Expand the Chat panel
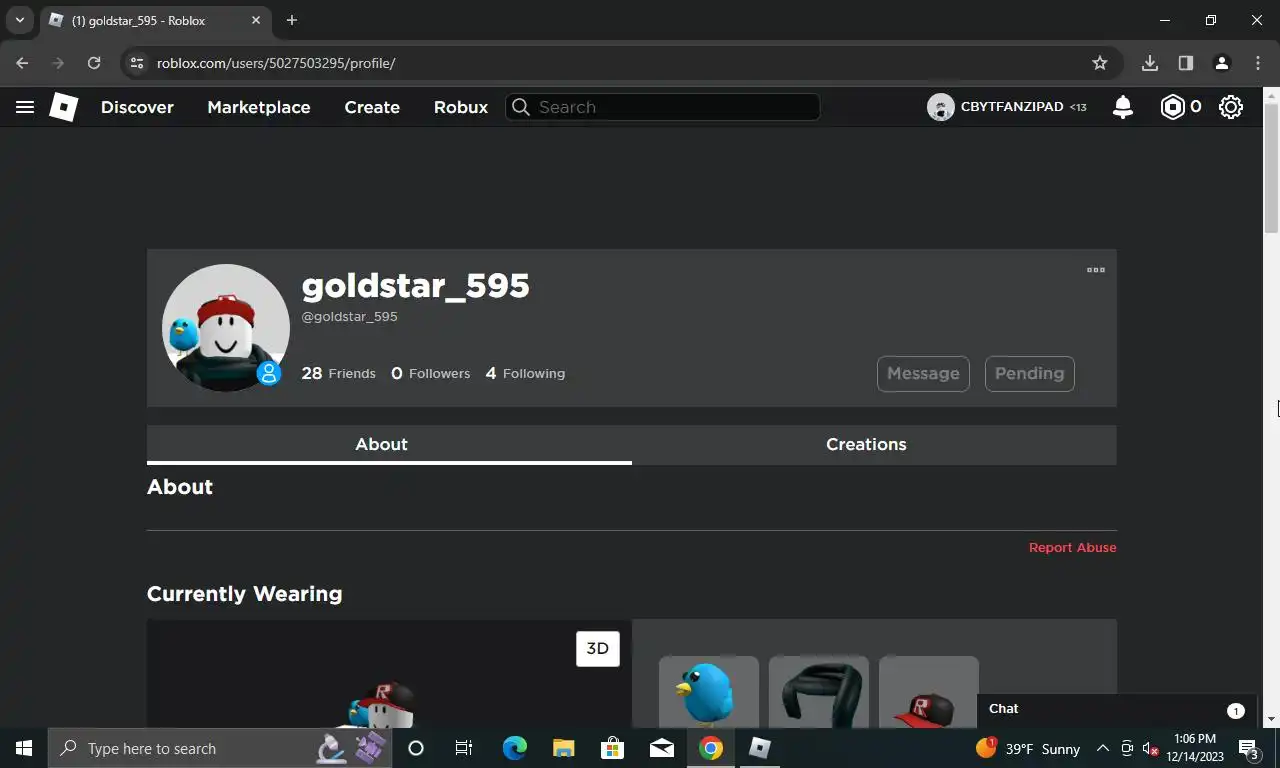1280x768 pixels. point(1118,709)
